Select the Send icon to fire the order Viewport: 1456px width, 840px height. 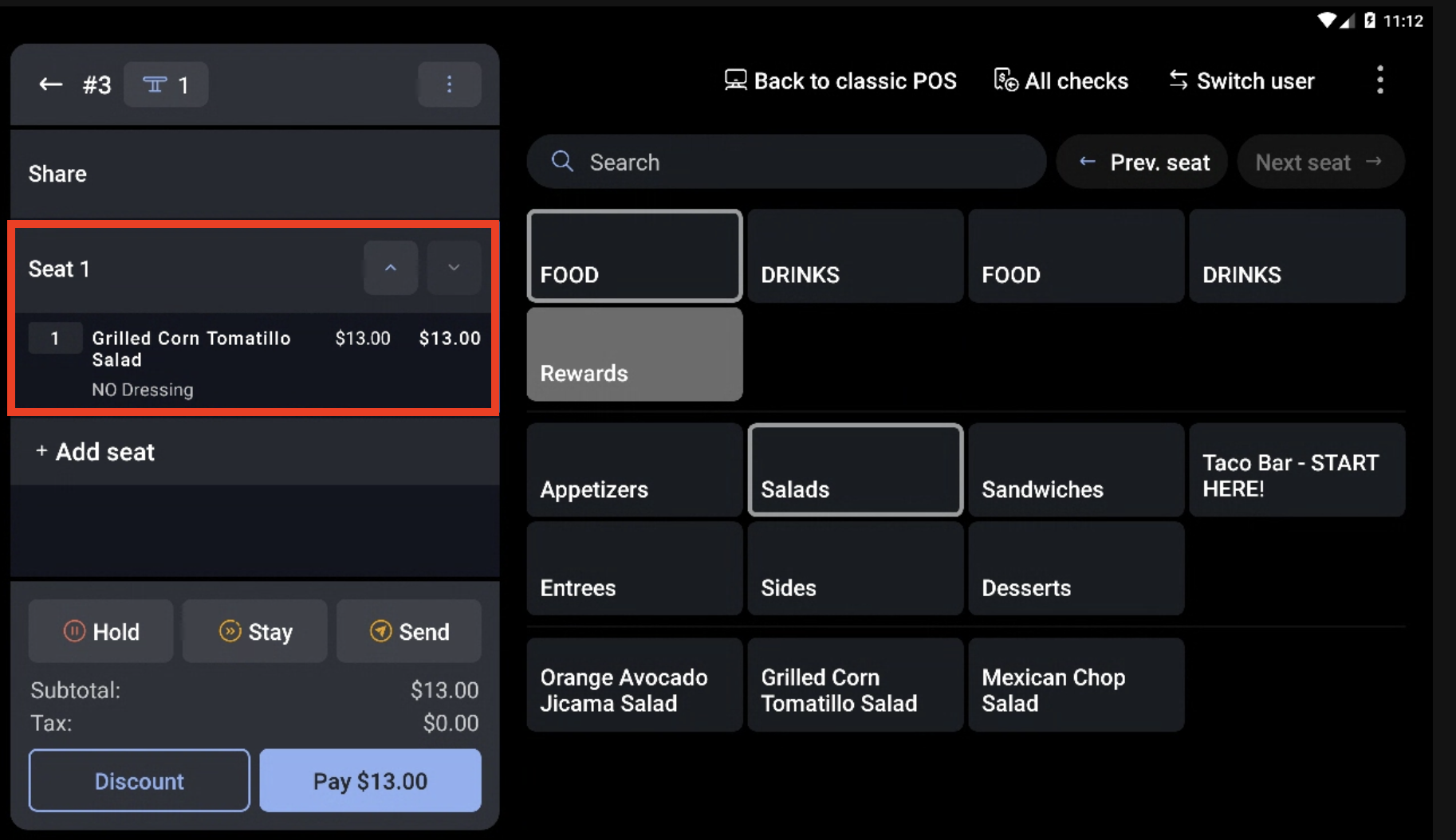pos(382,631)
